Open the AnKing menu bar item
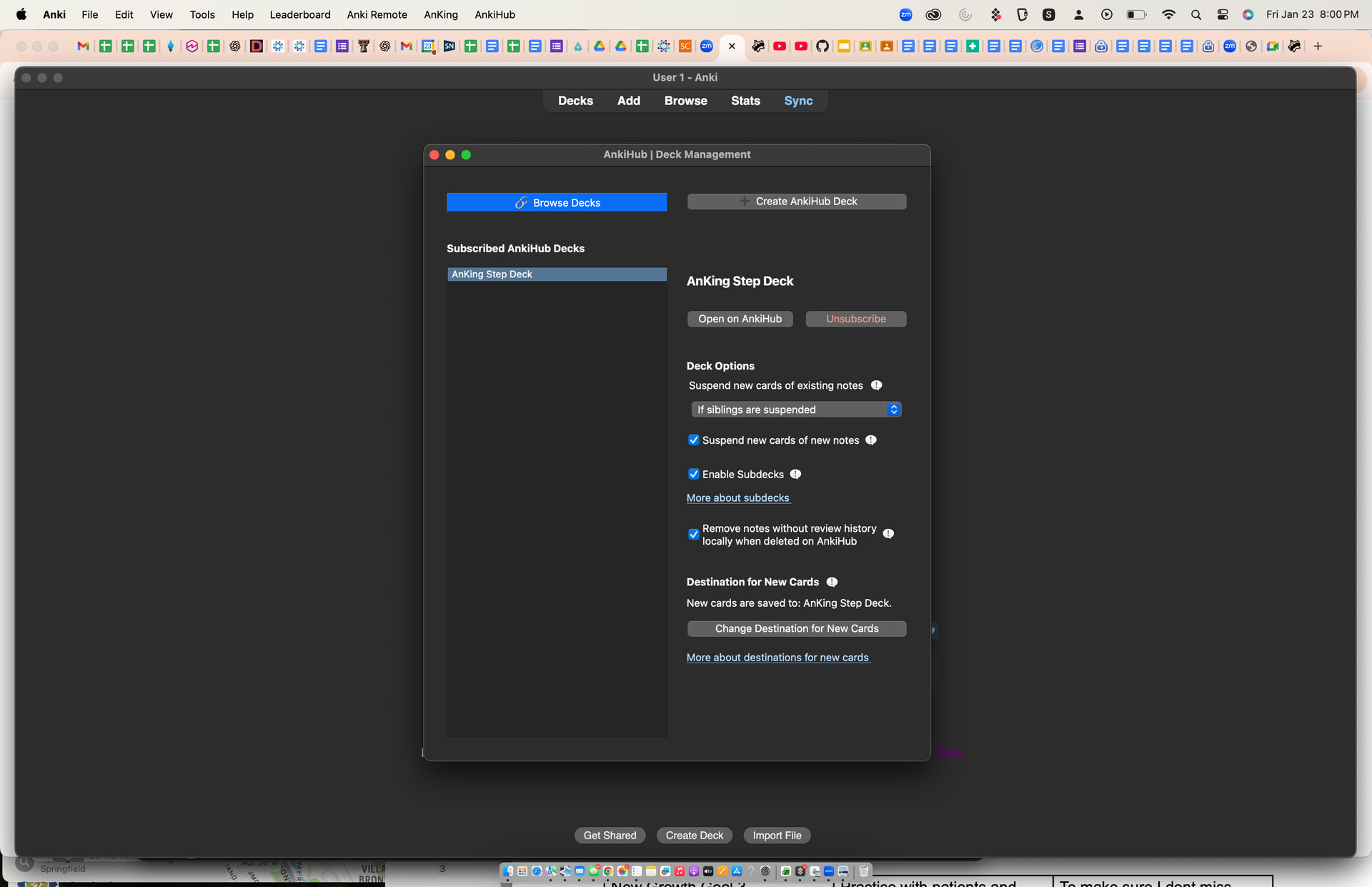This screenshot has width=1372, height=887. pos(440,14)
